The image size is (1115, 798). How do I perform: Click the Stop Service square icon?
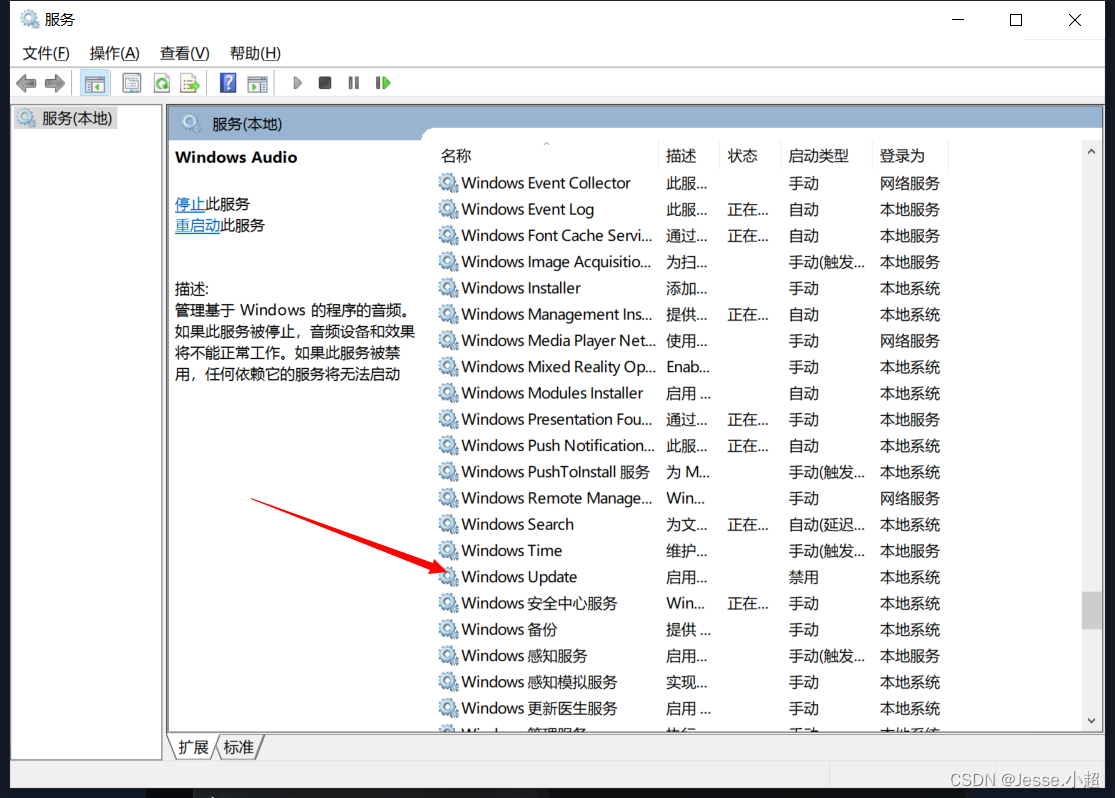click(325, 83)
